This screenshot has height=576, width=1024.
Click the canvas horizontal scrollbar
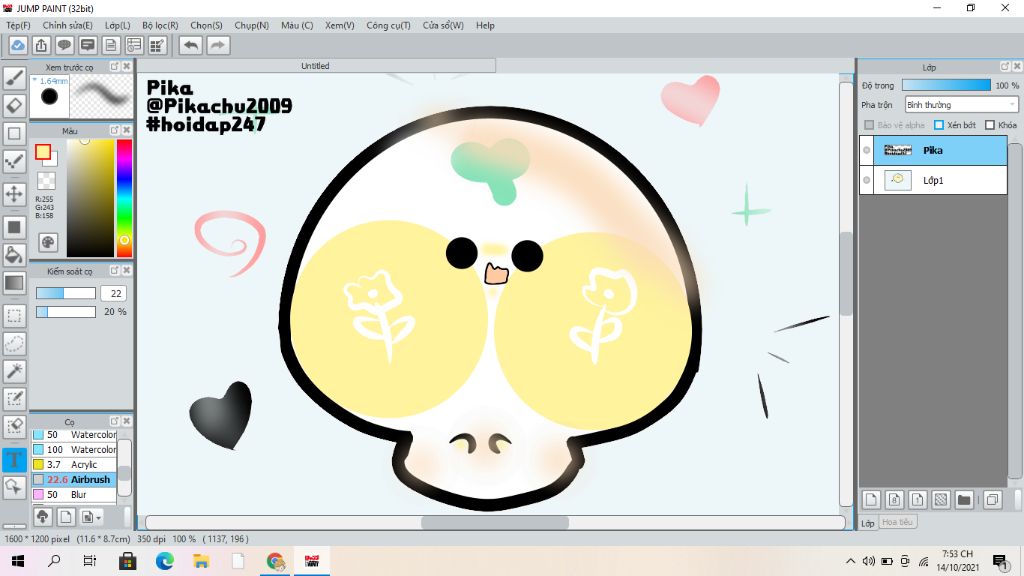point(495,522)
